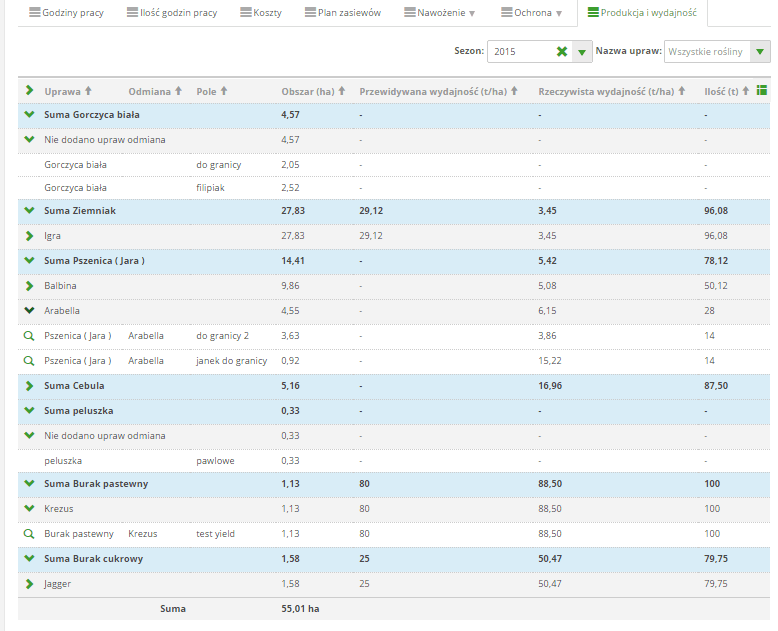The height and width of the screenshot is (631, 778).
Task: Open the Nazwa upraw dropdown arrow
Action: 760,52
